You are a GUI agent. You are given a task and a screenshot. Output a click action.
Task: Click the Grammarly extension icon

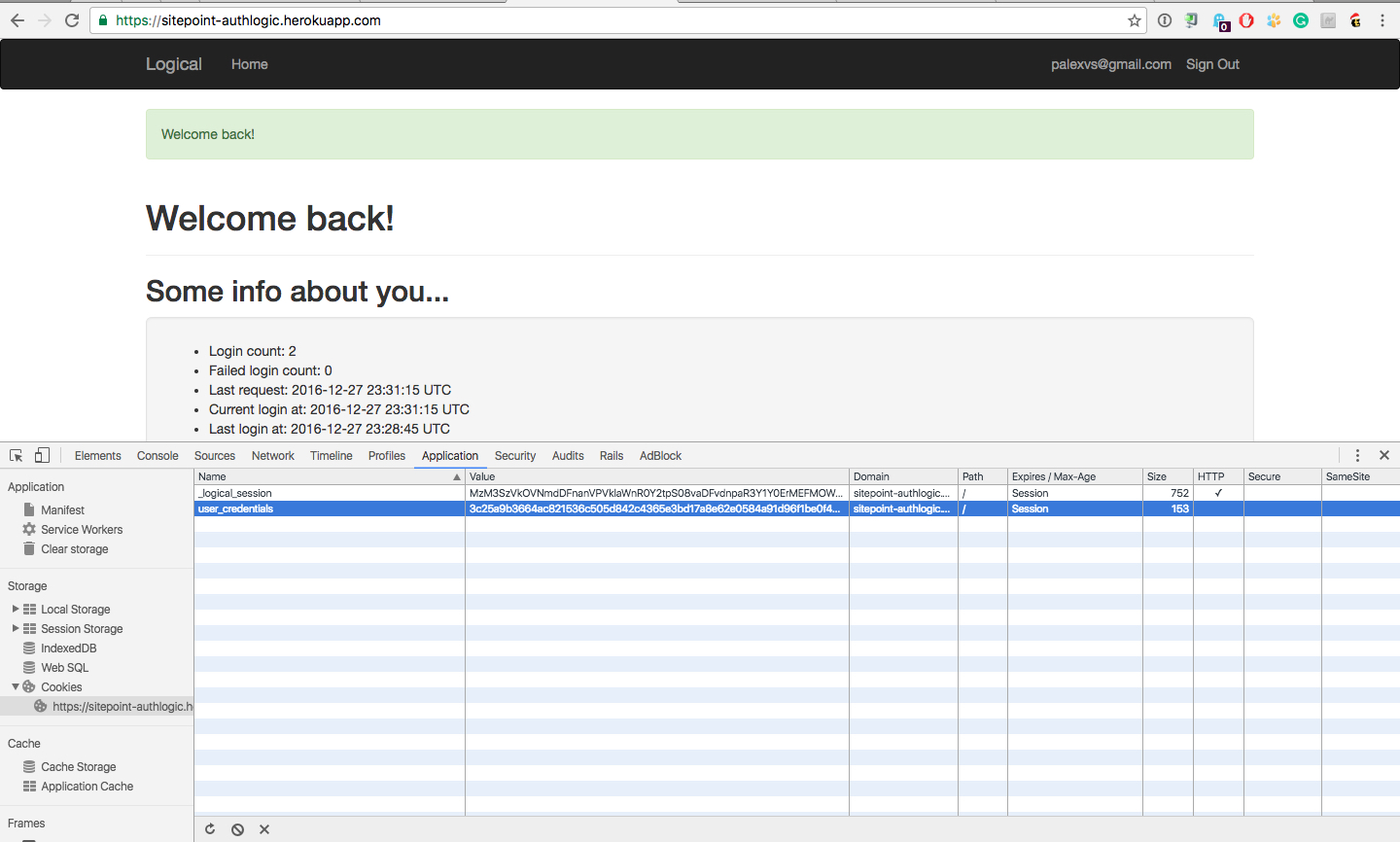1300,20
